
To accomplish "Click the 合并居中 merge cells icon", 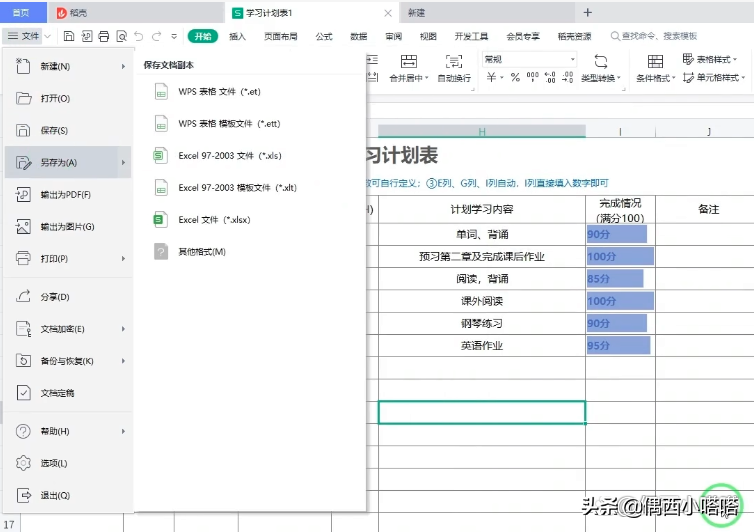I will [409, 61].
